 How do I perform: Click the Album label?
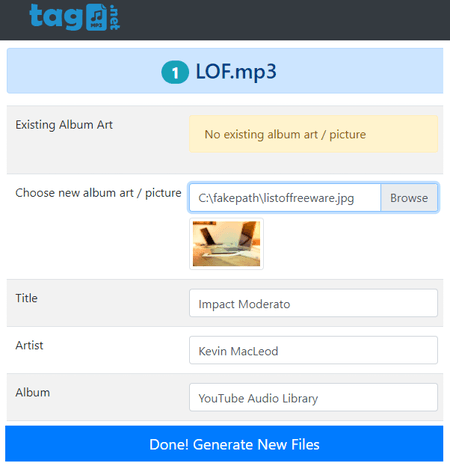pos(33,392)
